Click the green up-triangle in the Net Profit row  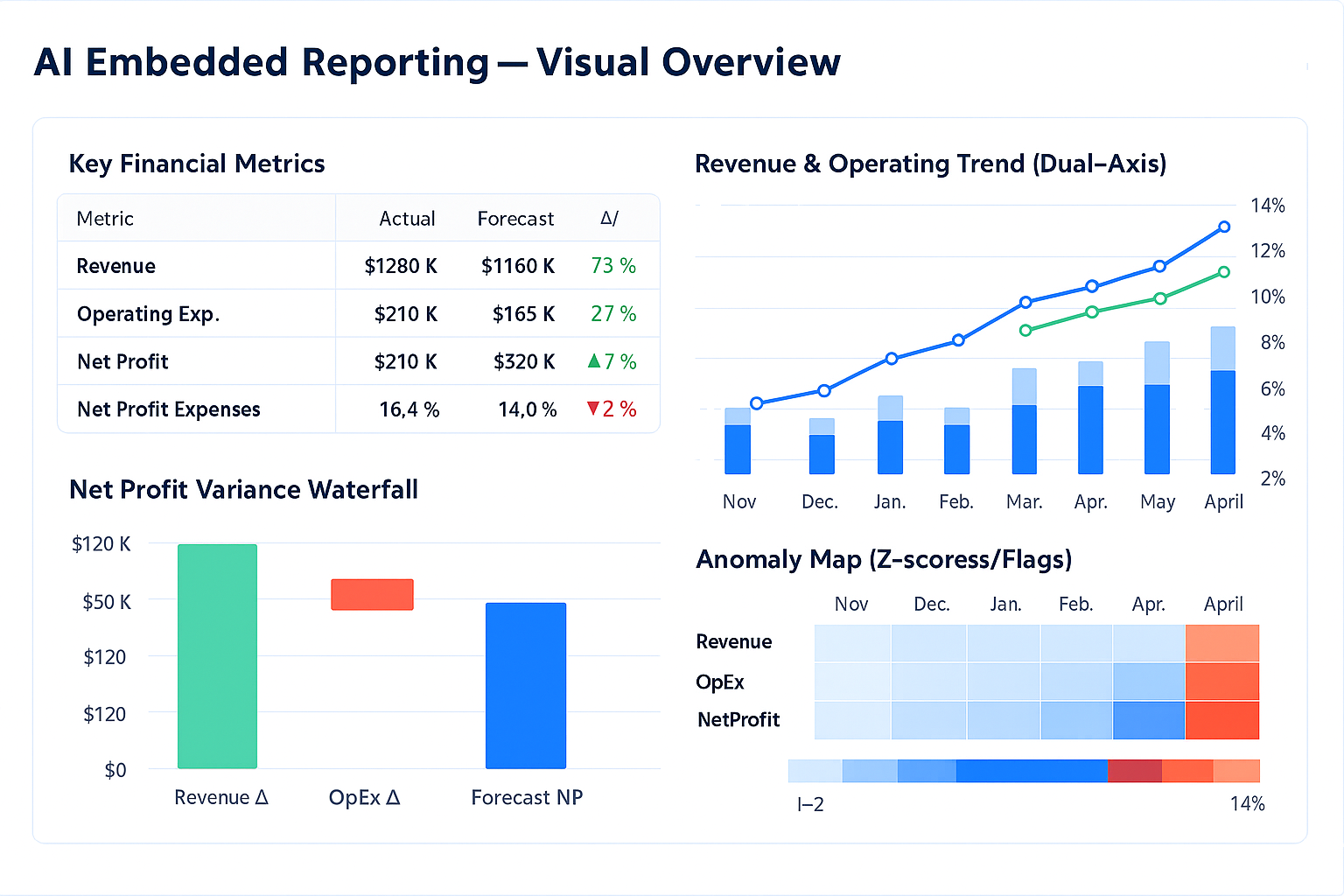tap(594, 360)
